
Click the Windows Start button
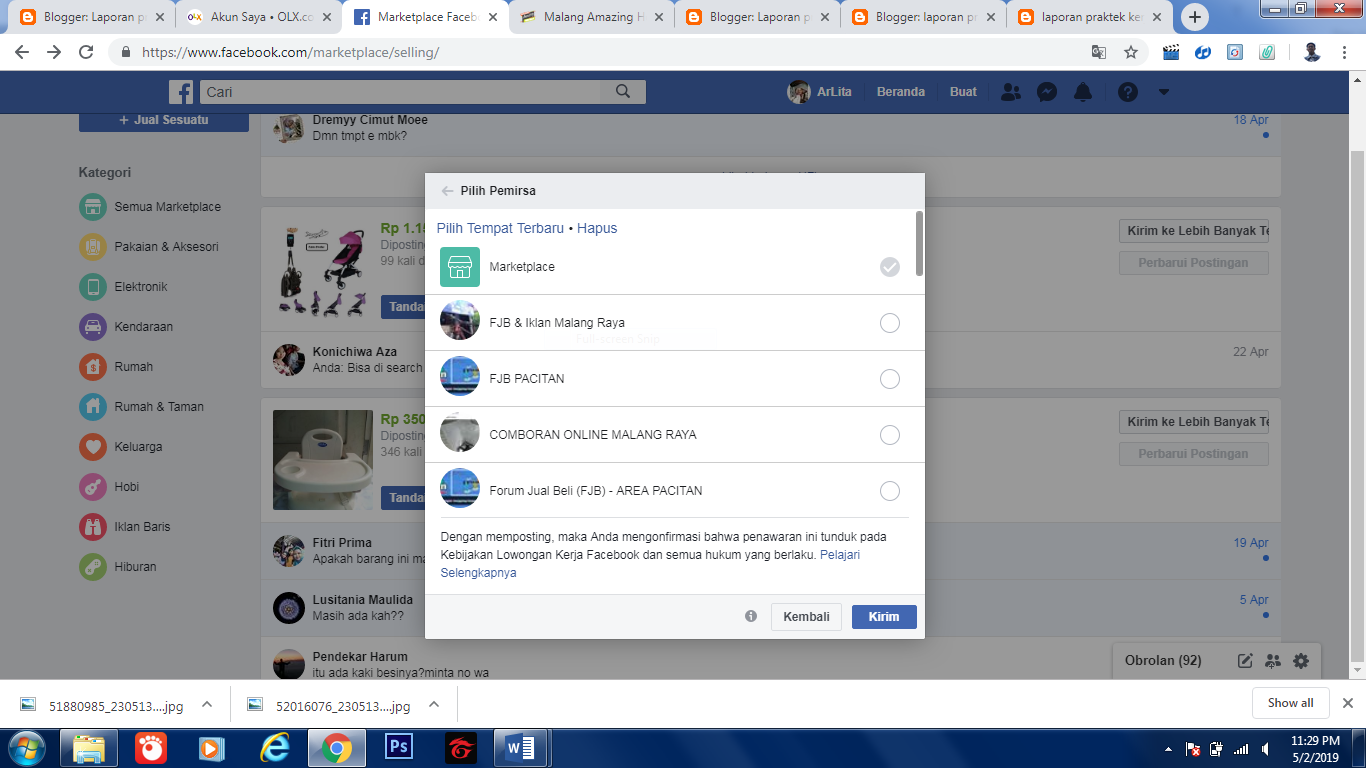coord(27,747)
